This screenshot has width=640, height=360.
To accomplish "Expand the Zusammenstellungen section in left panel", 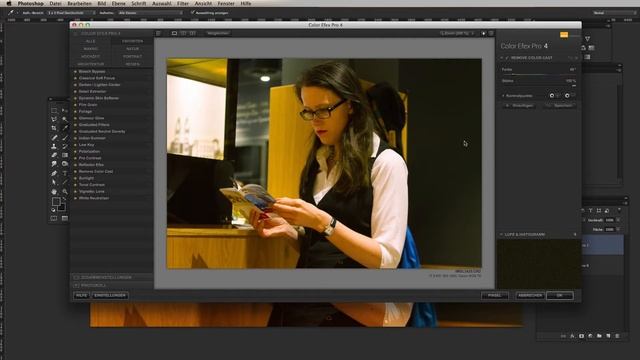I will [76, 277].
